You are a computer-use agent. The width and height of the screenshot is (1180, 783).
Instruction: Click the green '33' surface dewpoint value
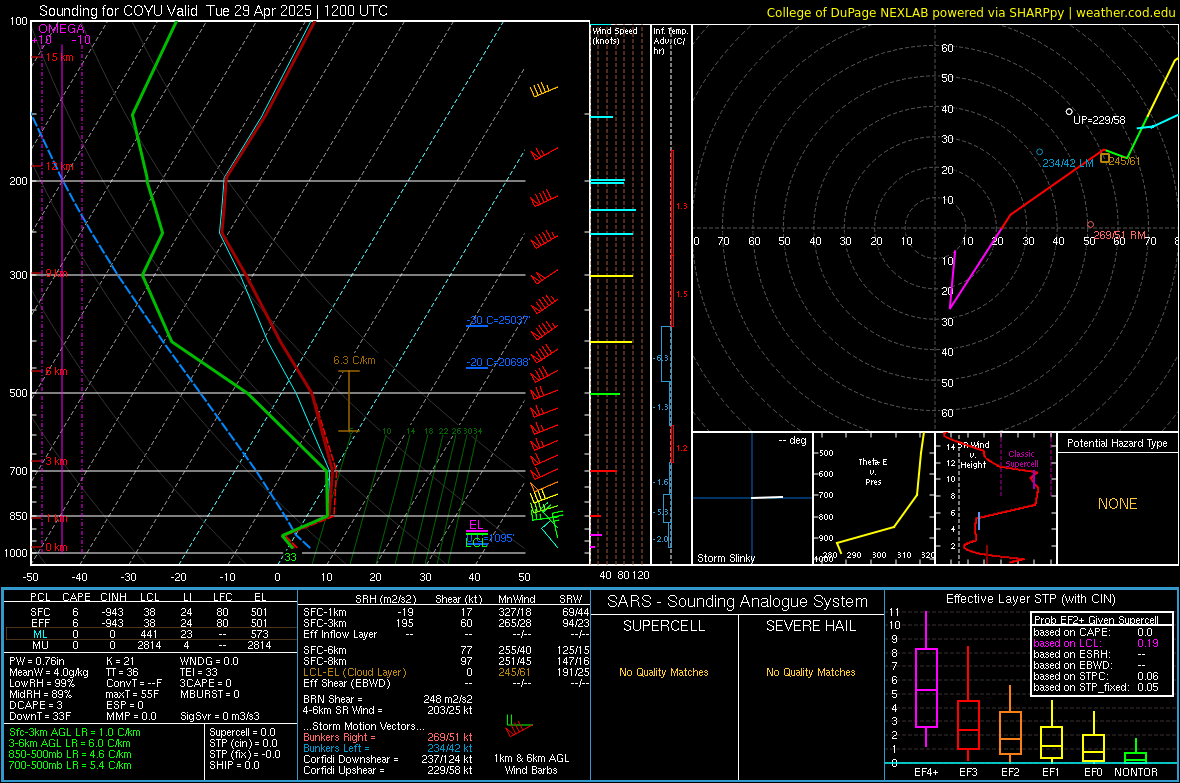click(x=290, y=557)
